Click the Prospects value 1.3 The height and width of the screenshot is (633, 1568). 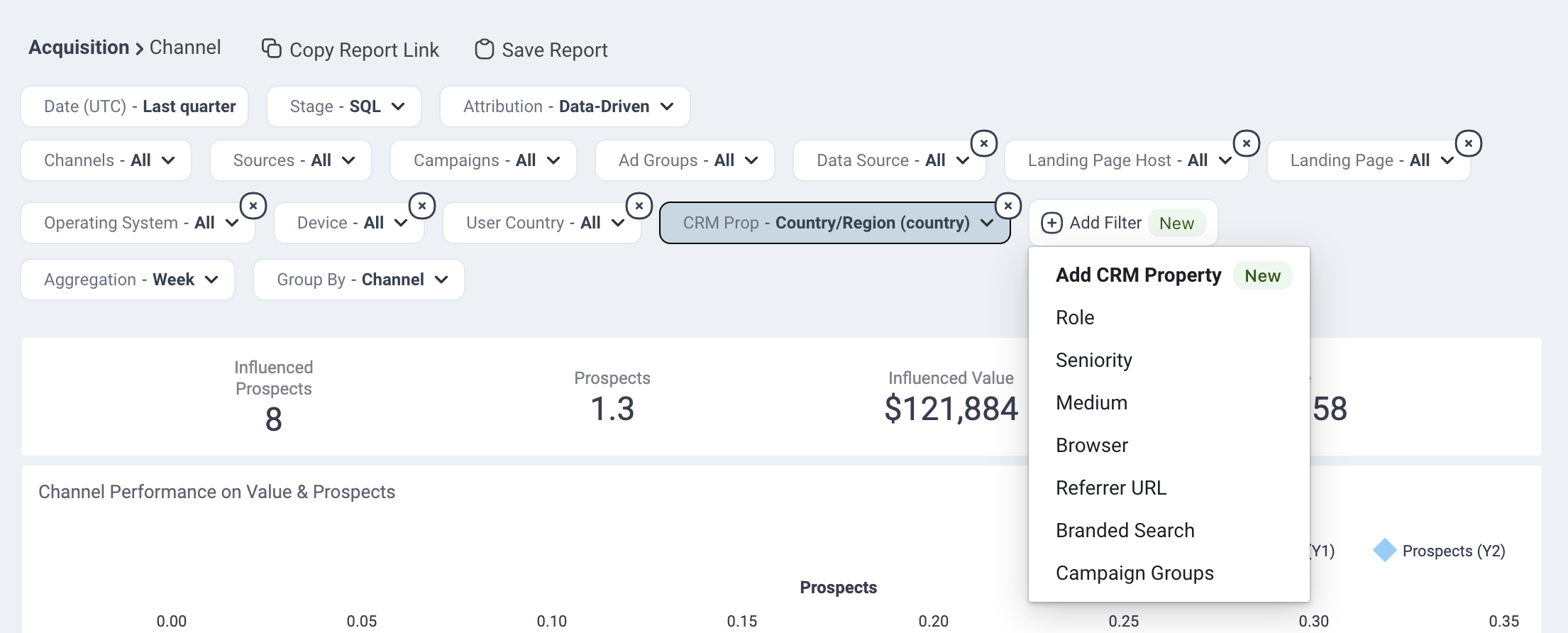point(612,409)
